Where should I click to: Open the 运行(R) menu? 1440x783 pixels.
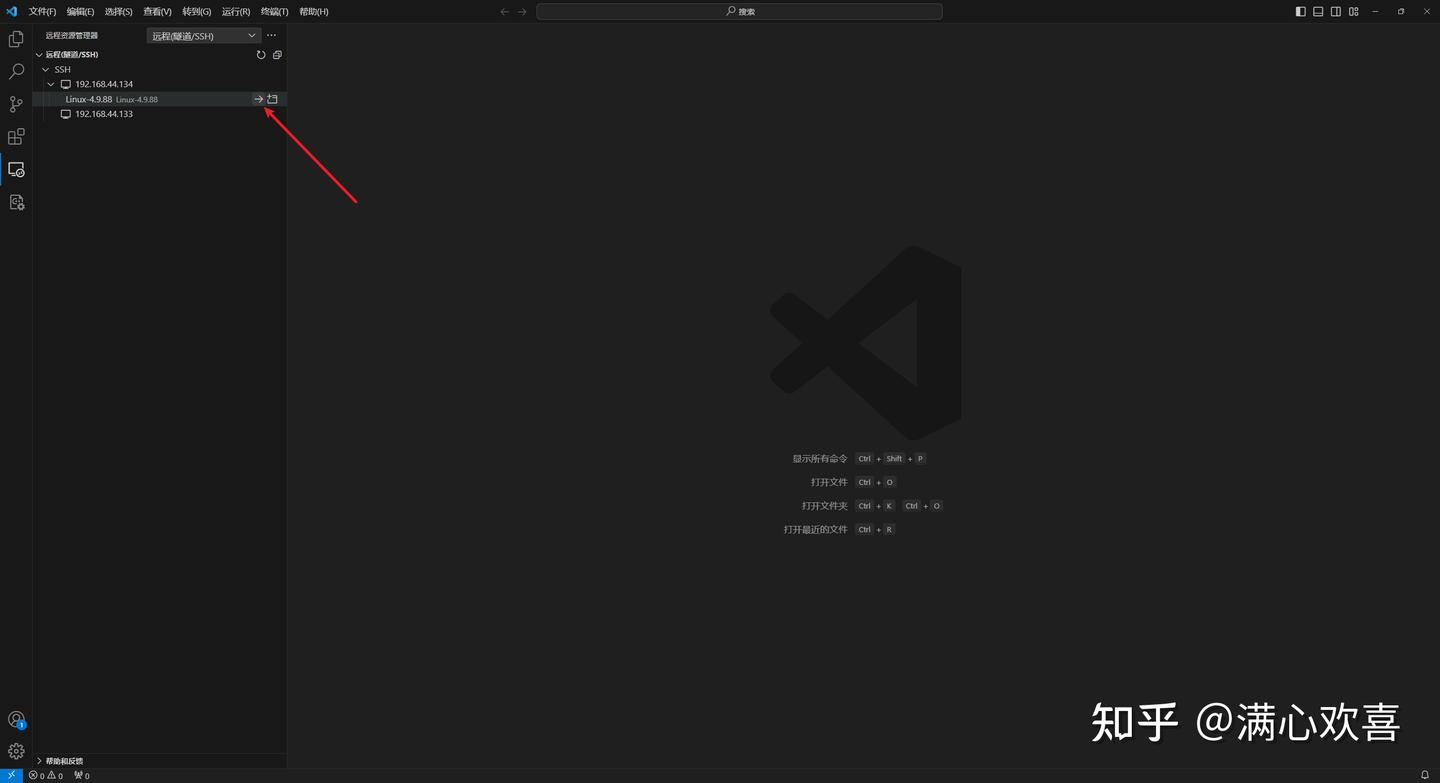[236, 12]
